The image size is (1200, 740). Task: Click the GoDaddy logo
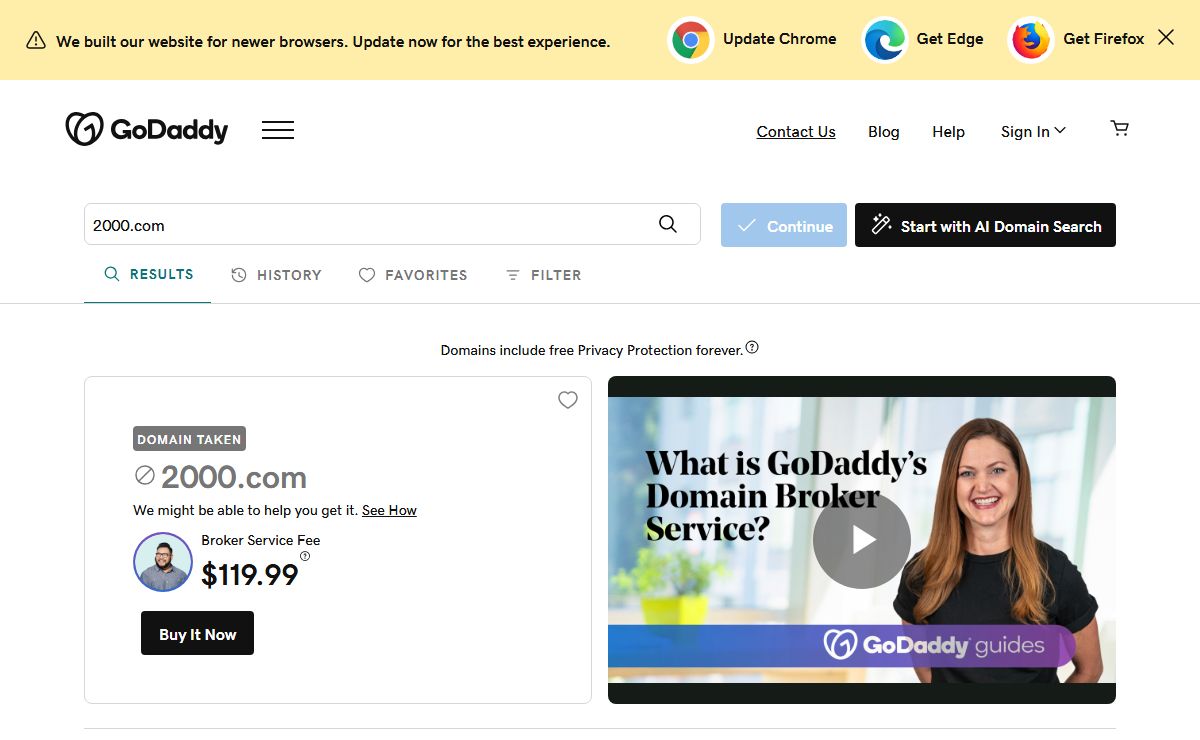click(147, 130)
